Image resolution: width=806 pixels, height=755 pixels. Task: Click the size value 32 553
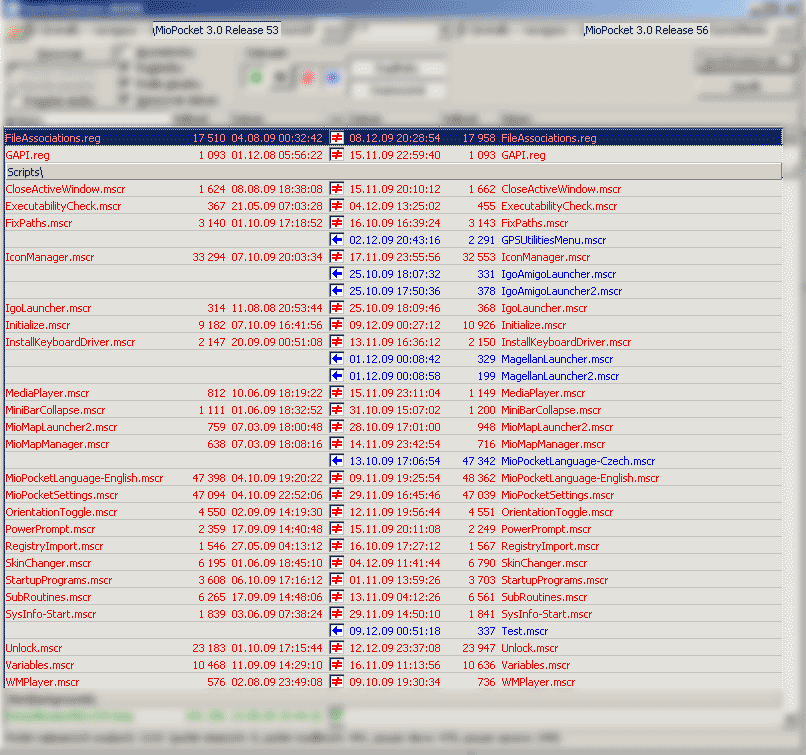click(479, 256)
